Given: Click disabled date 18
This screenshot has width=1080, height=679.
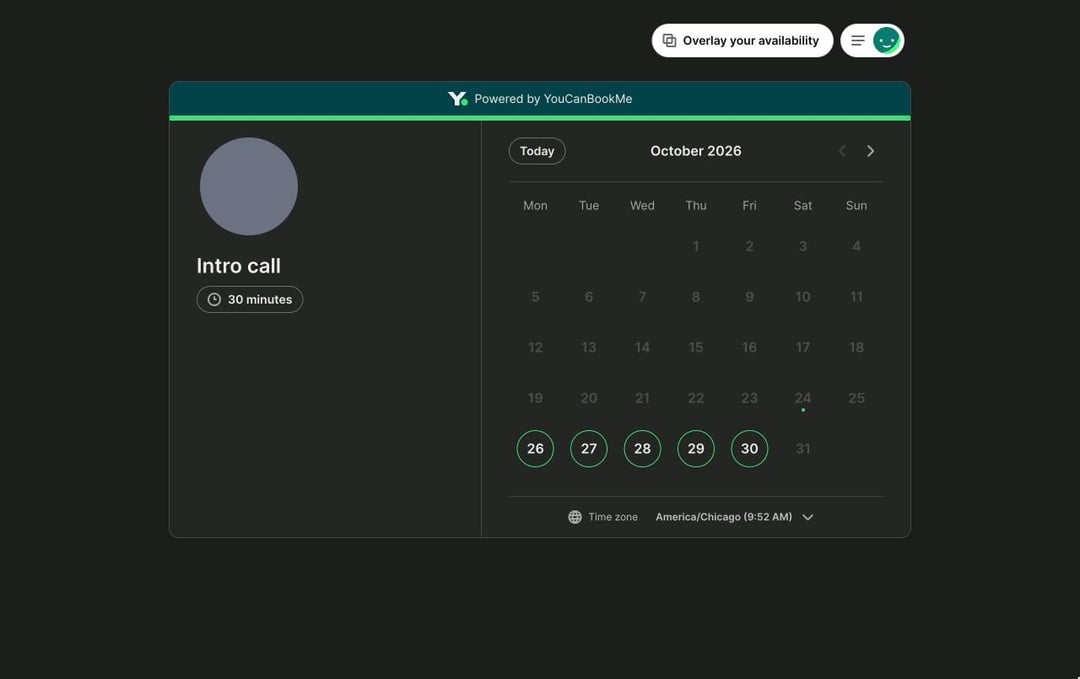Looking at the screenshot, I should tap(856, 348).
